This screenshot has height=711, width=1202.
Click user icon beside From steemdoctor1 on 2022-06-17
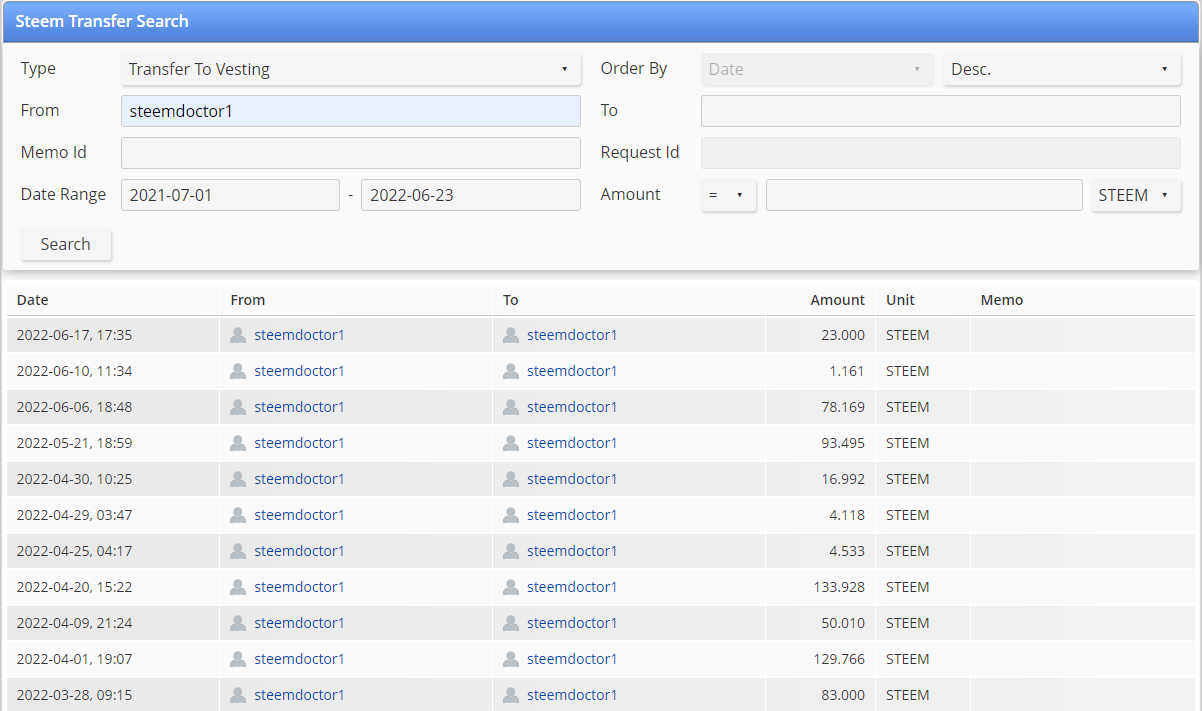pyautogui.click(x=238, y=335)
